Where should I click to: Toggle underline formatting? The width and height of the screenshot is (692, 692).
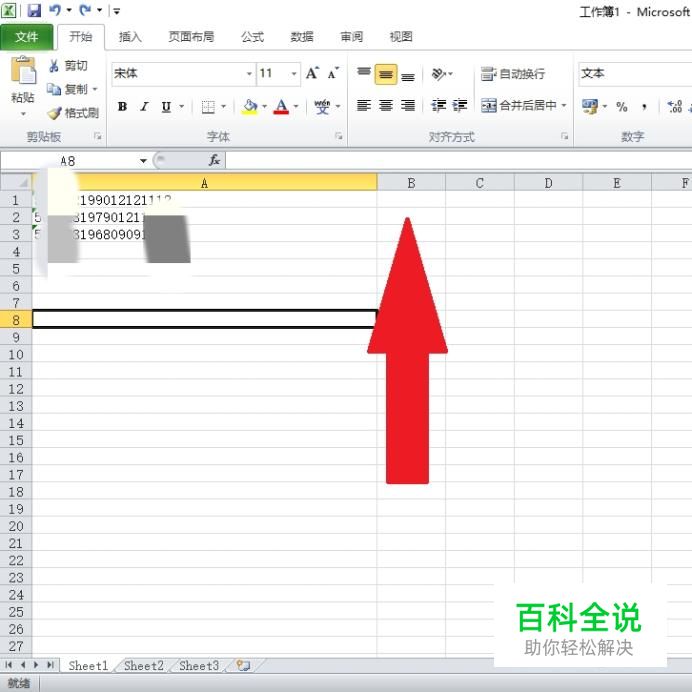tap(166, 106)
